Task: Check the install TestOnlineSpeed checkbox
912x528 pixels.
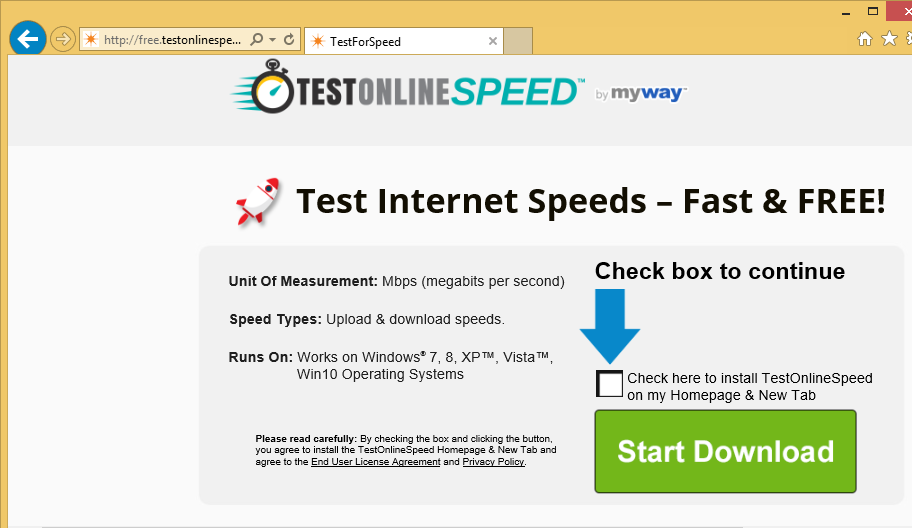Action: (x=609, y=384)
